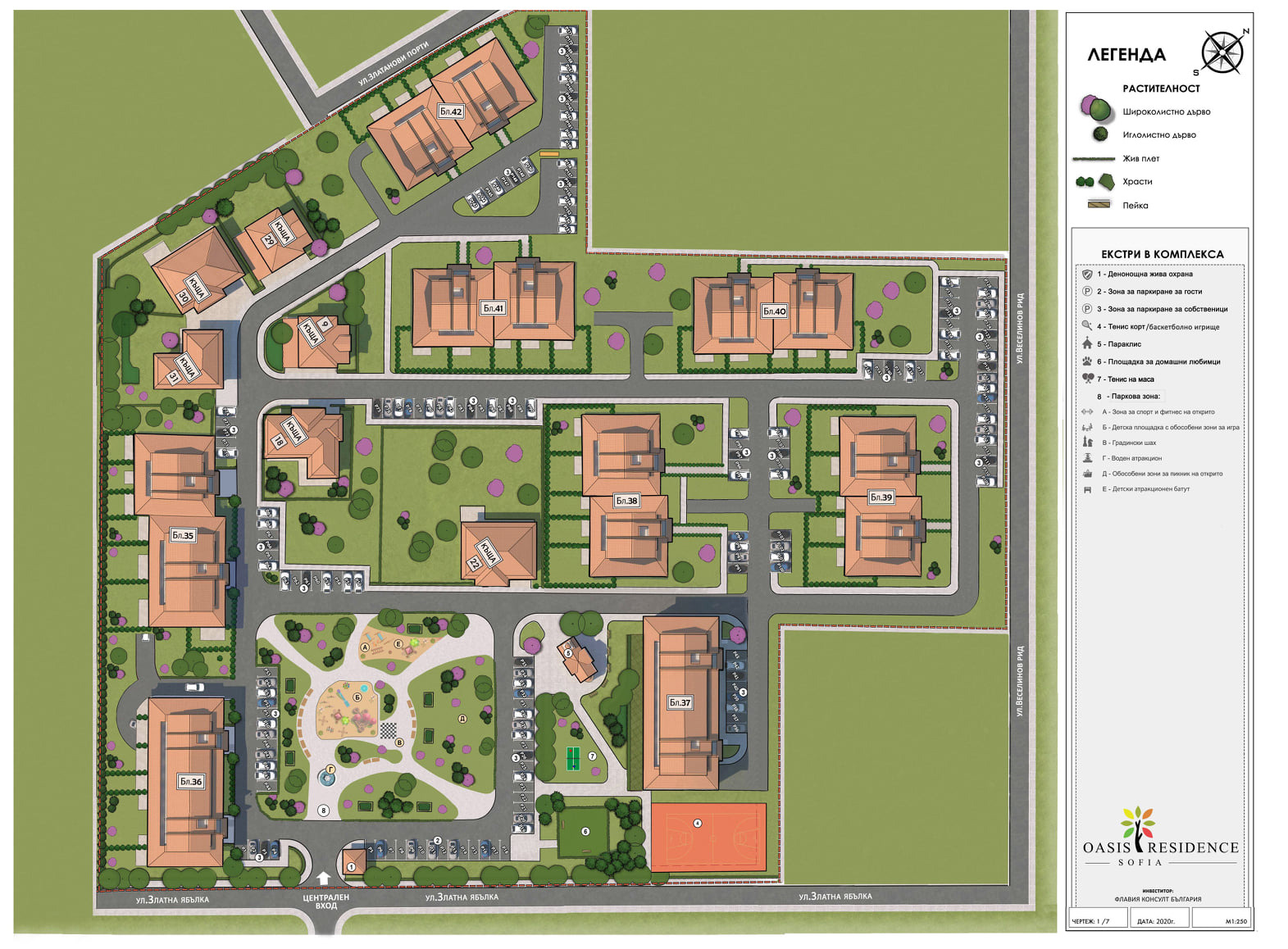Image resolution: width=1288 pixels, height=949 pixels.
Task: Click the Oasis Residence Sofia tree logo
Action: (1138, 824)
